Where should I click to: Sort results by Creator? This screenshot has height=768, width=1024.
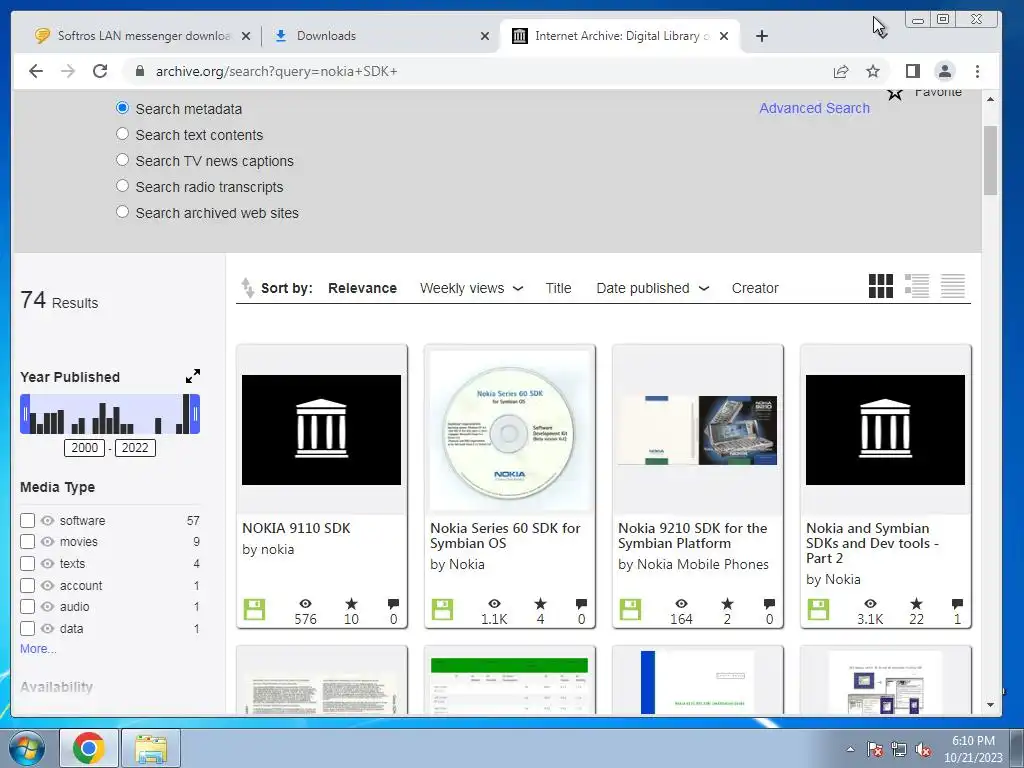pos(755,288)
